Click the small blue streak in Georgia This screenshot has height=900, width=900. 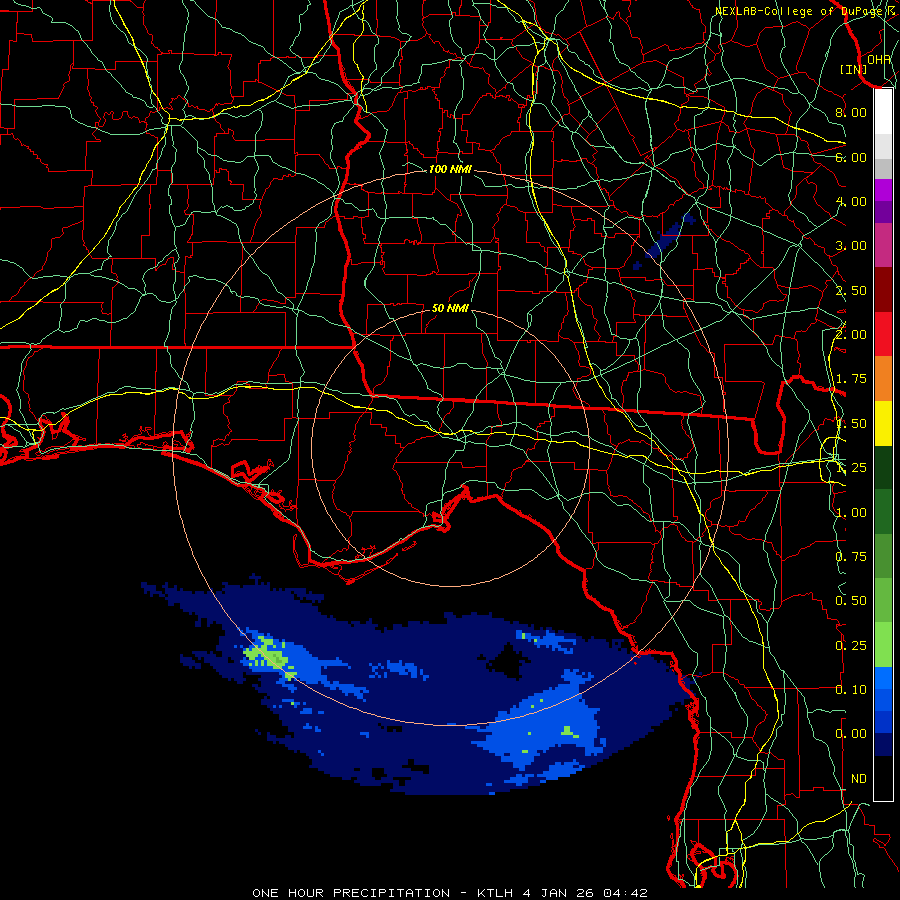[x=665, y=241]
